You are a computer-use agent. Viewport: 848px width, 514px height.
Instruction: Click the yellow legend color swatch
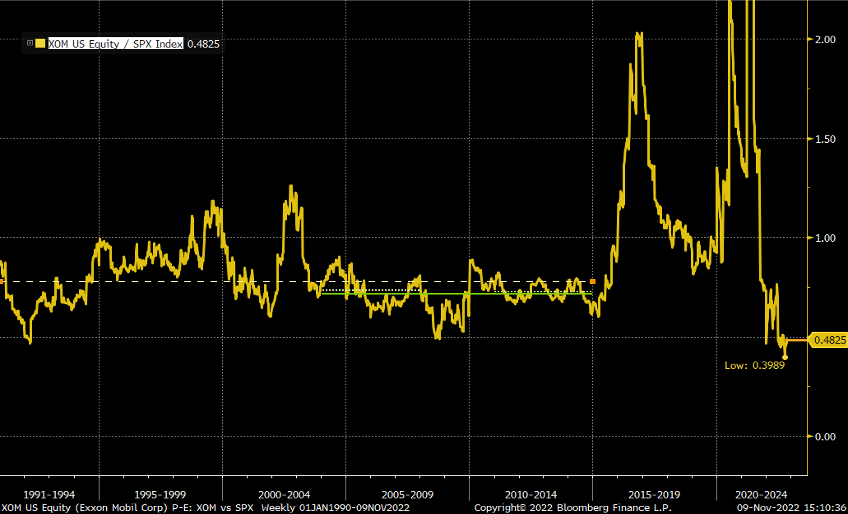click(40, 44)
